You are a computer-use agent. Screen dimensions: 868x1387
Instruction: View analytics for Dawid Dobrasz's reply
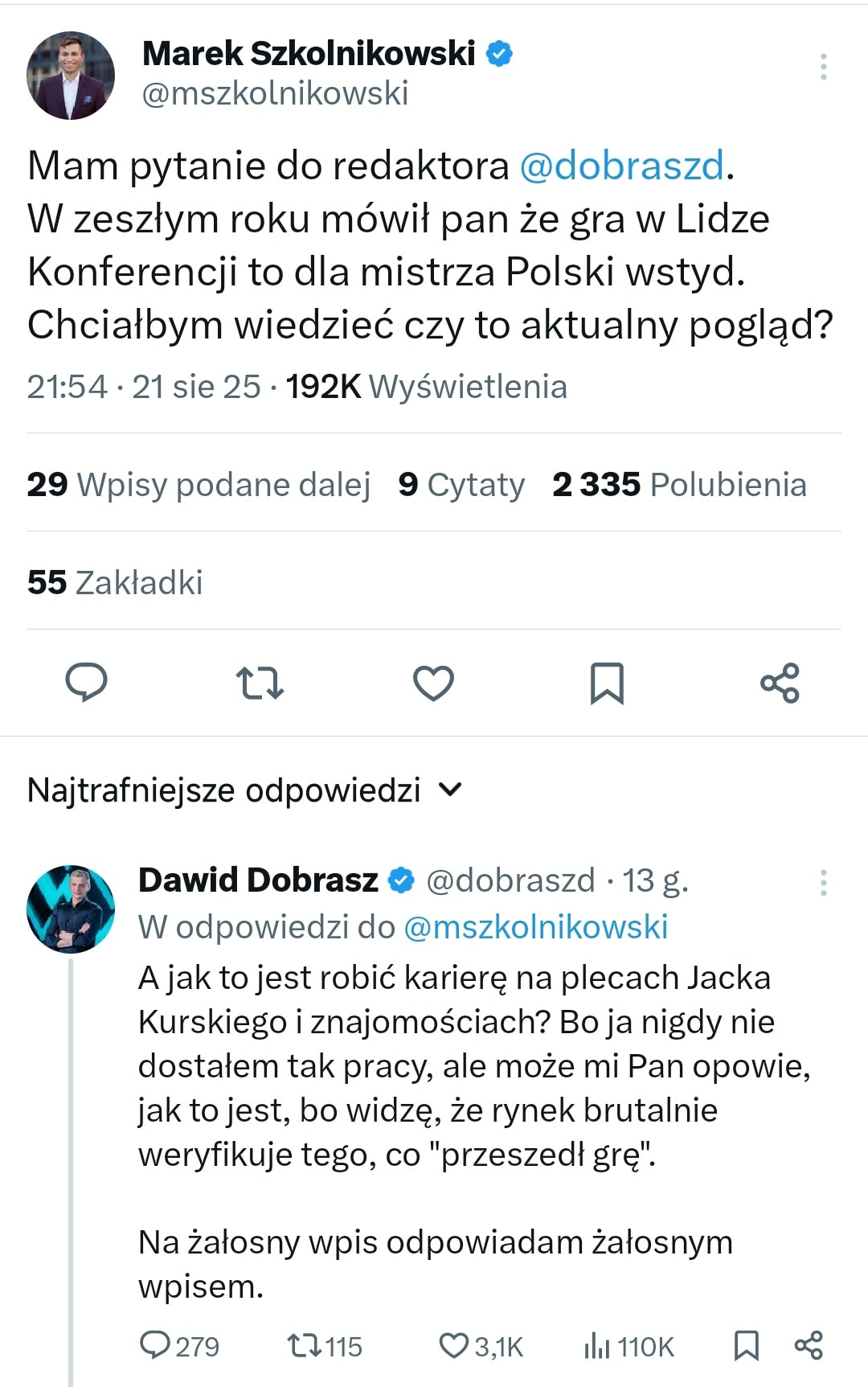(x=597, y=1345)
